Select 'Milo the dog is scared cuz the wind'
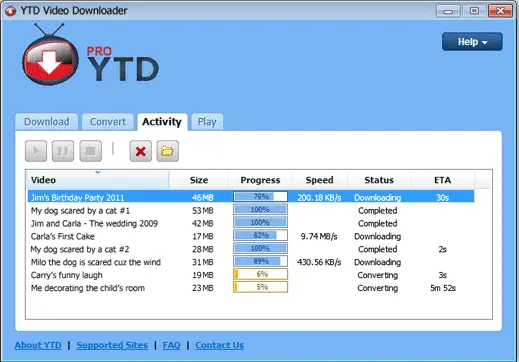Screen dimensions: 519x362 click(251, 262)
